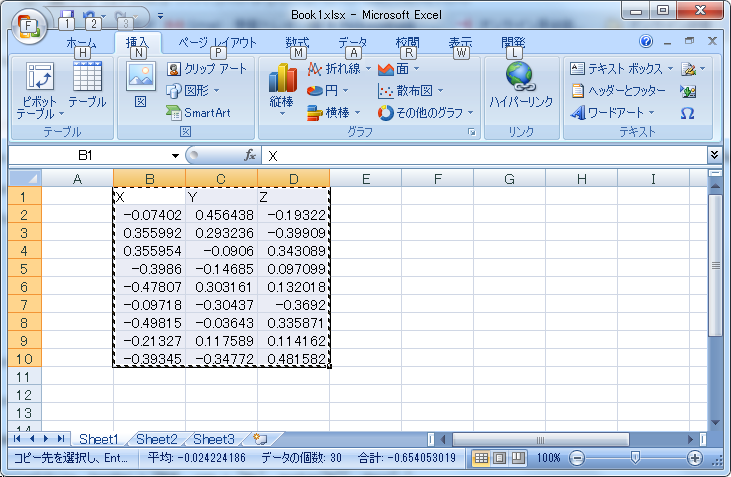
Task: Customize the Quick Access Toolbar dropdown
Action: 160,17
